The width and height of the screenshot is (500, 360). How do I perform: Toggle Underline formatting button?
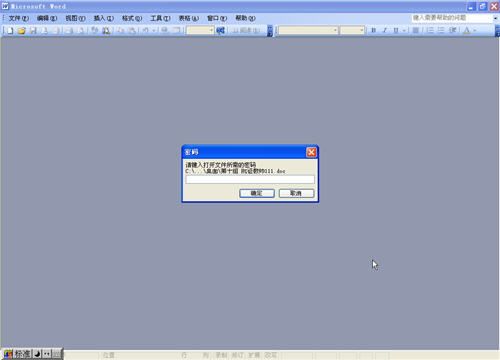coord(396,30)
